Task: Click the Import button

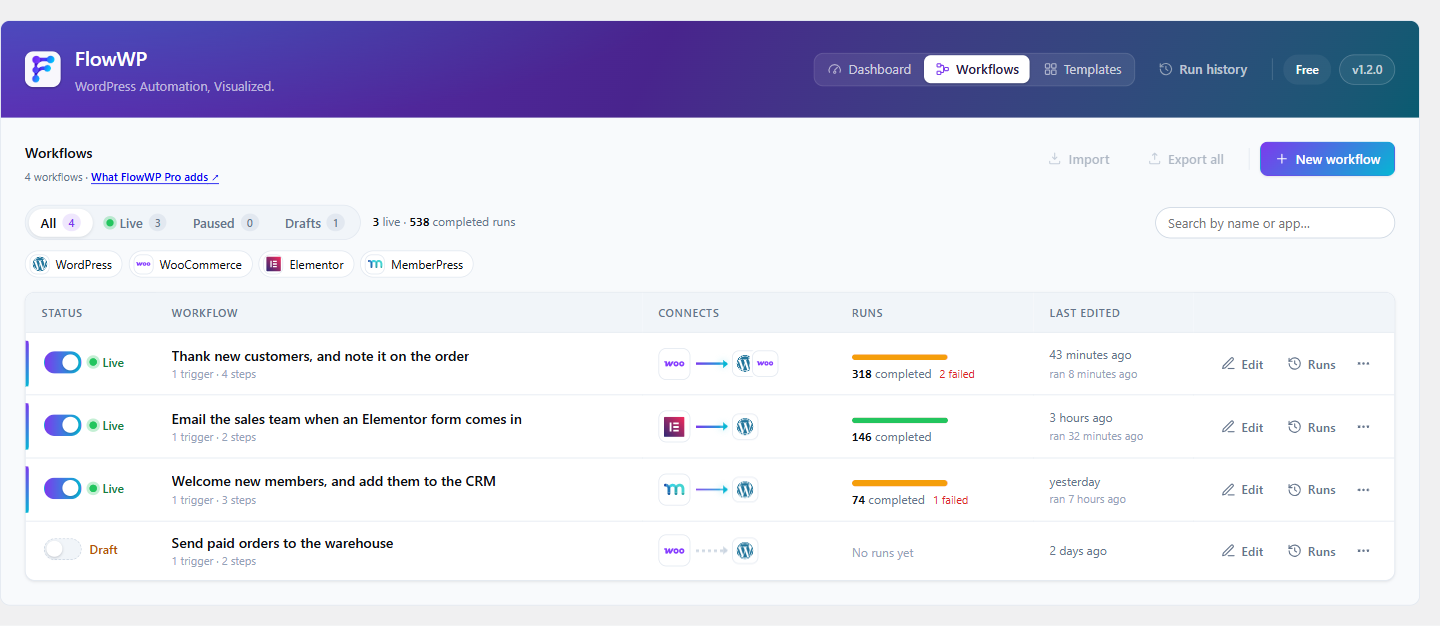Action: 1079,159
